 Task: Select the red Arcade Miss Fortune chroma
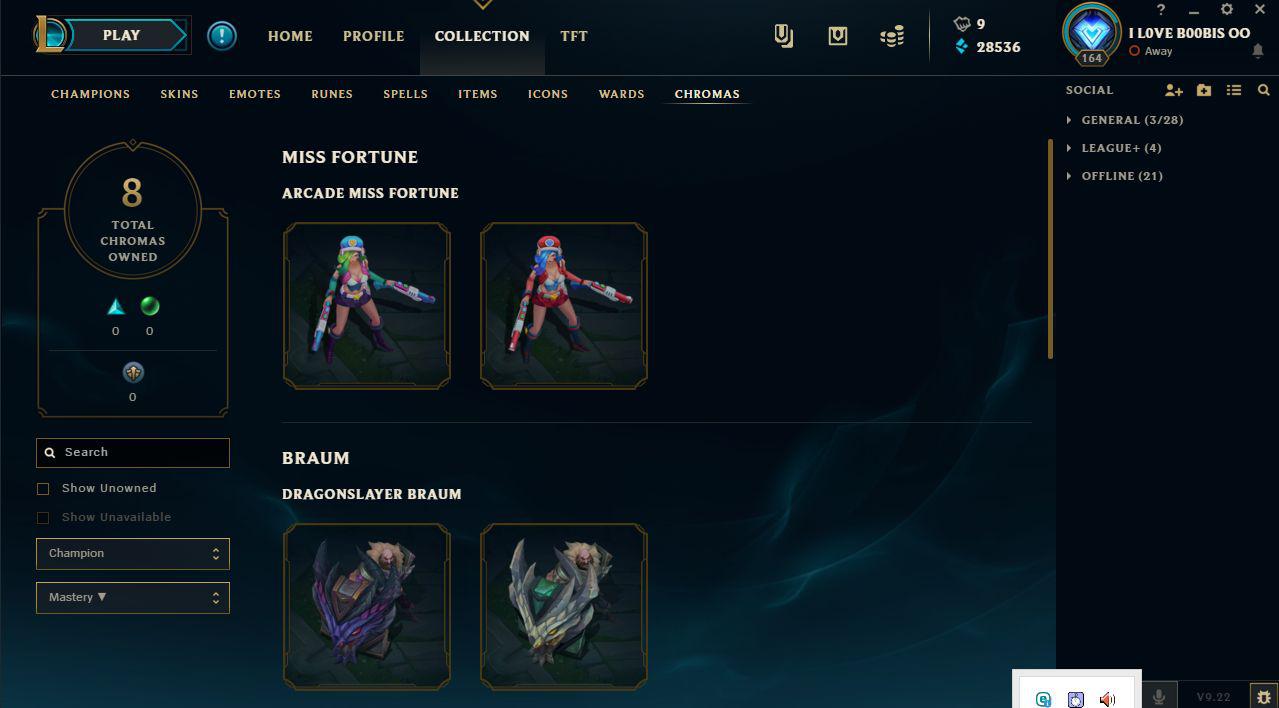click(564, 306)
